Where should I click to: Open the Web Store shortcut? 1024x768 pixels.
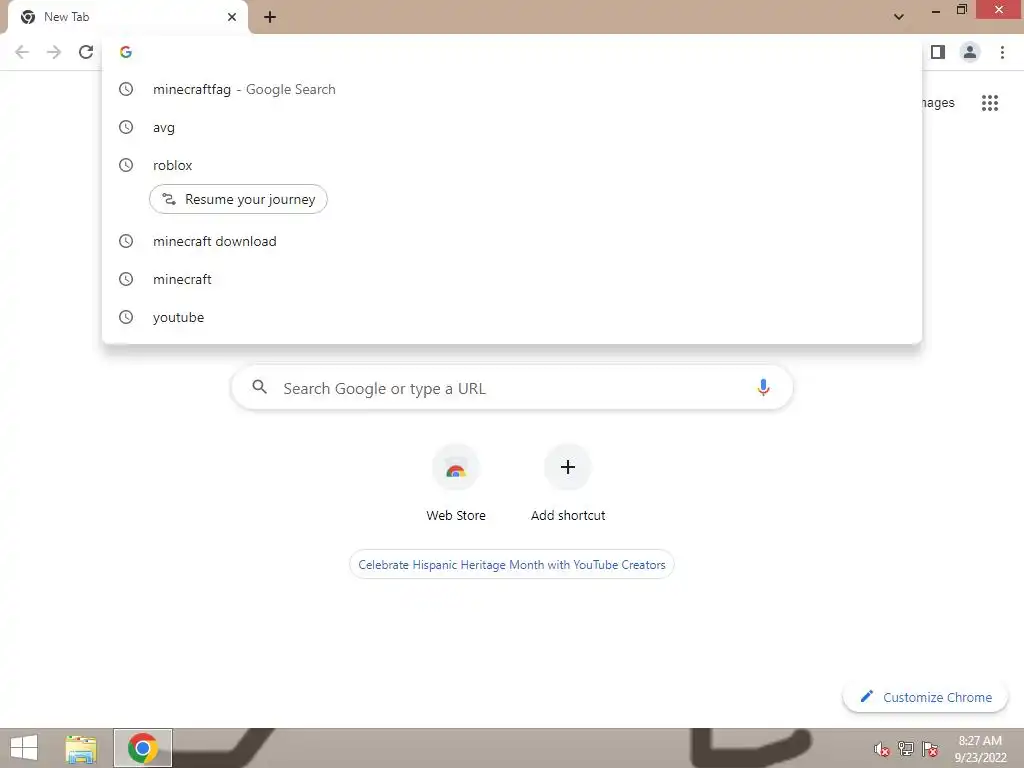[456, 483]
